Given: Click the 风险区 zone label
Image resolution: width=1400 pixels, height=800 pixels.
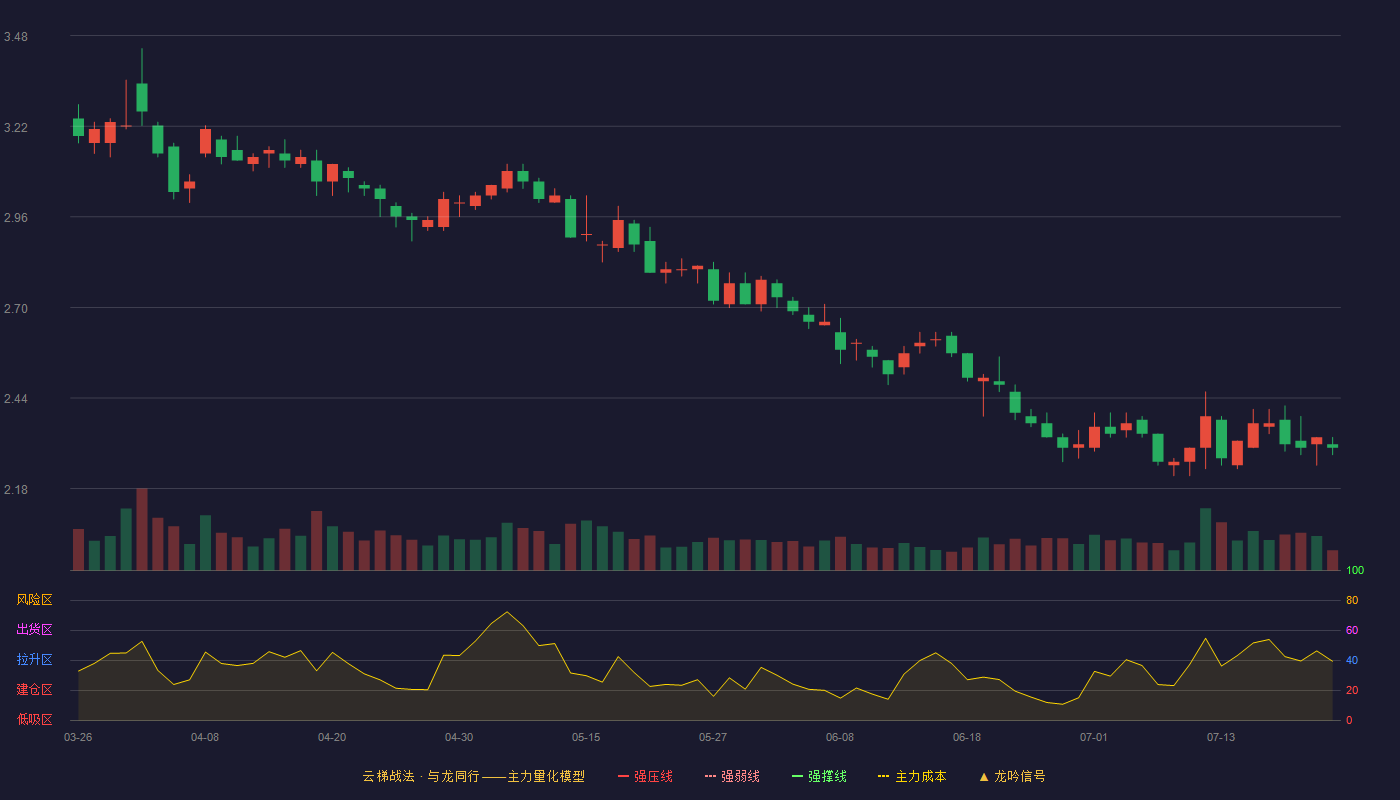Looking at the screenshot, I should coord(34,600).
